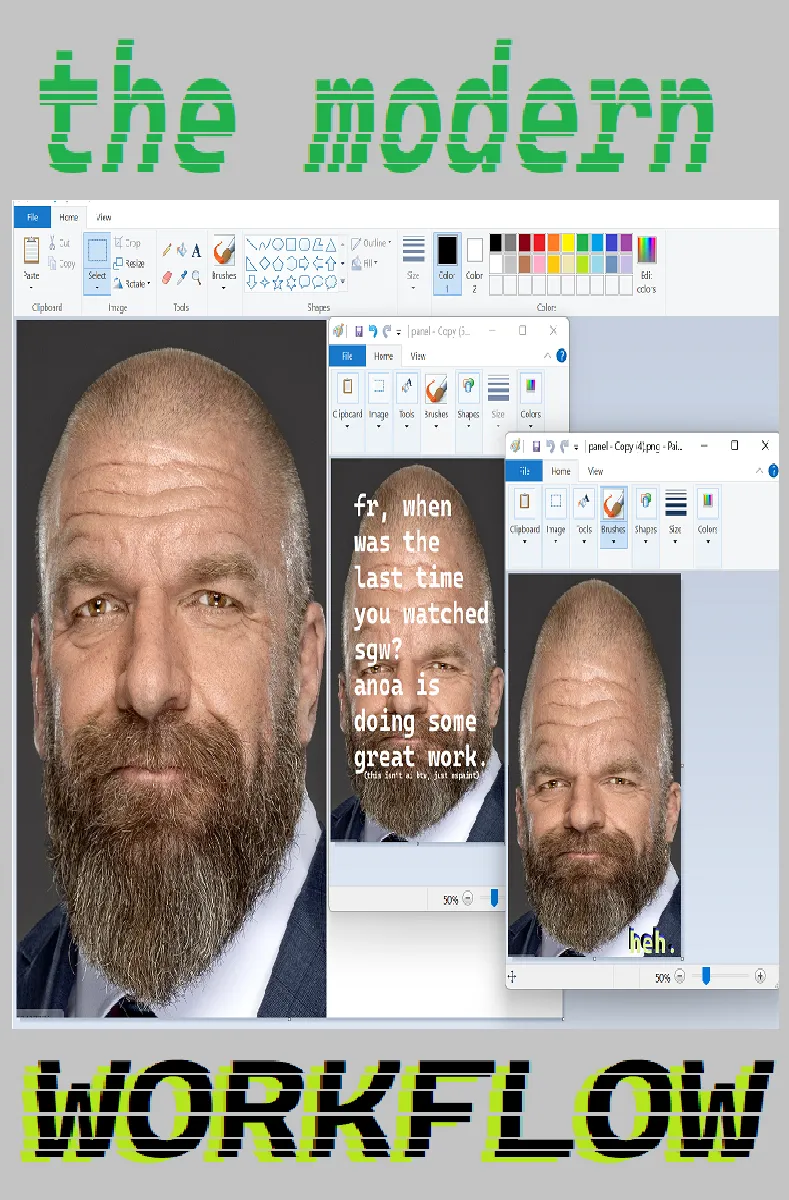Select the Fill with color bucket tool
This screenshot has width=789, height=1200.
point(181,251)
